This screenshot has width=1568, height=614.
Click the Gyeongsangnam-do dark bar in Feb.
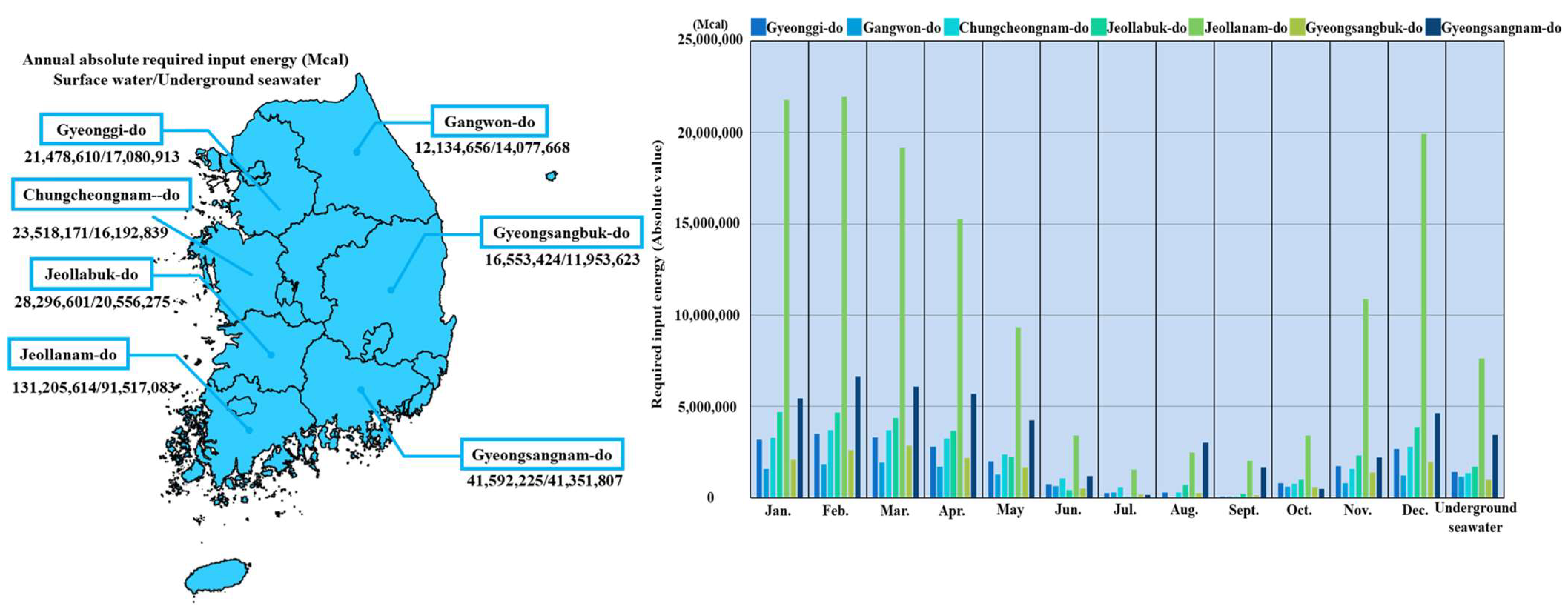857,436
